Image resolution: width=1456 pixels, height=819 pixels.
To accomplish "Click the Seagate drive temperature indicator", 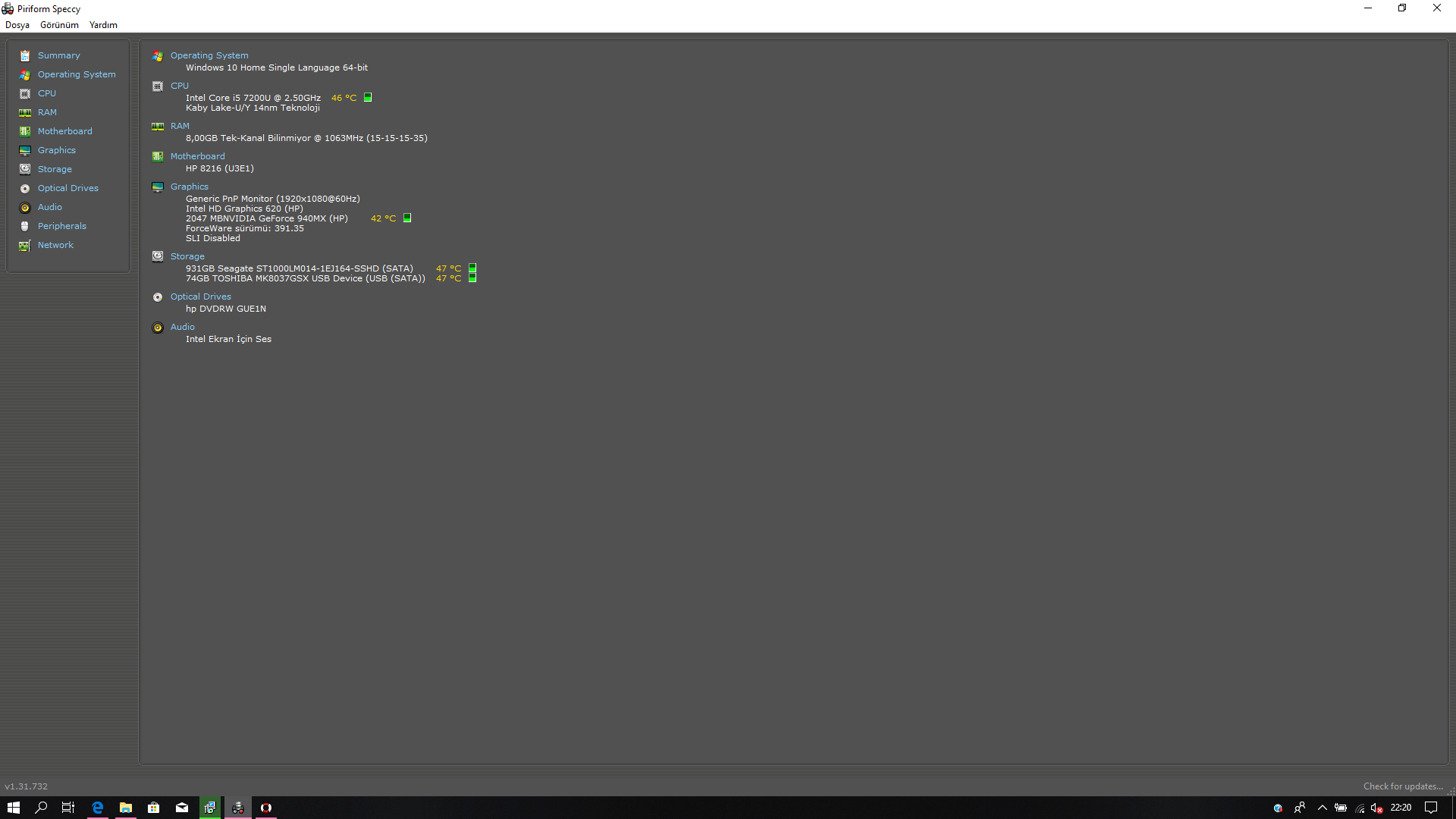I will tap(472, 268).
